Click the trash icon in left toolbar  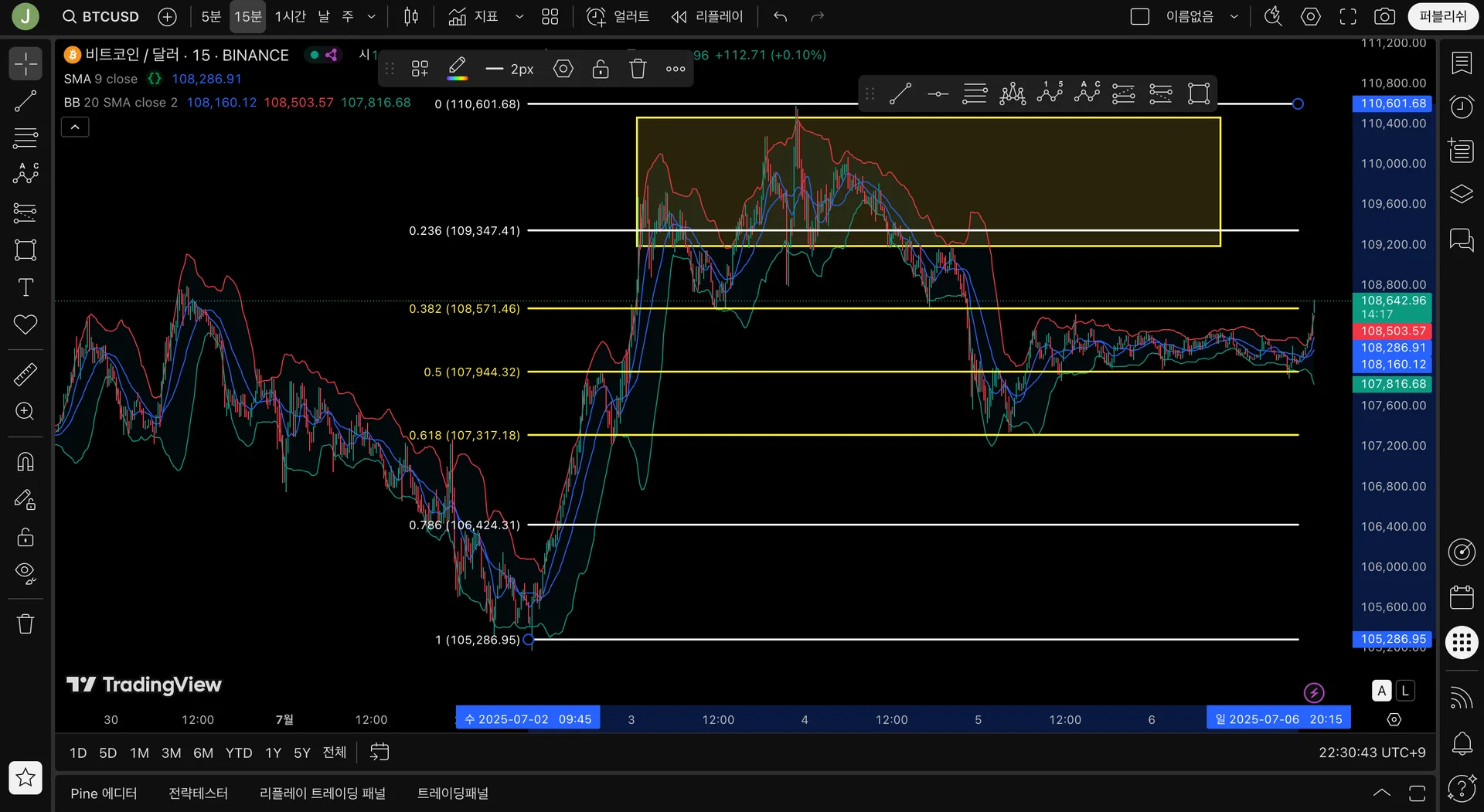click(26, 623)
